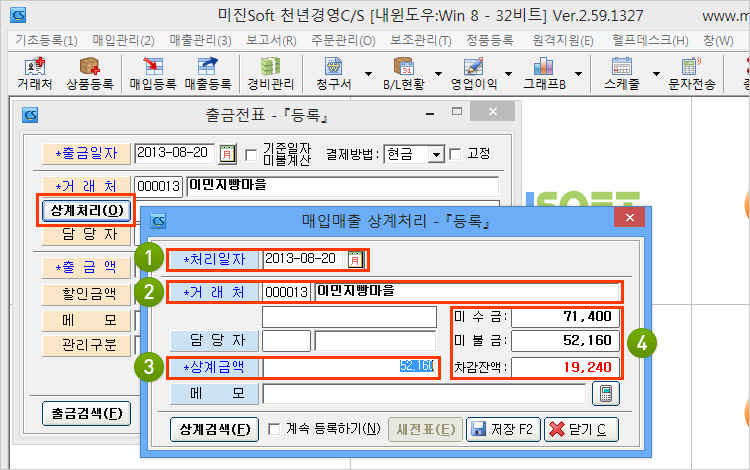Click the dialog 메모 text field

[x=424, y=393]
